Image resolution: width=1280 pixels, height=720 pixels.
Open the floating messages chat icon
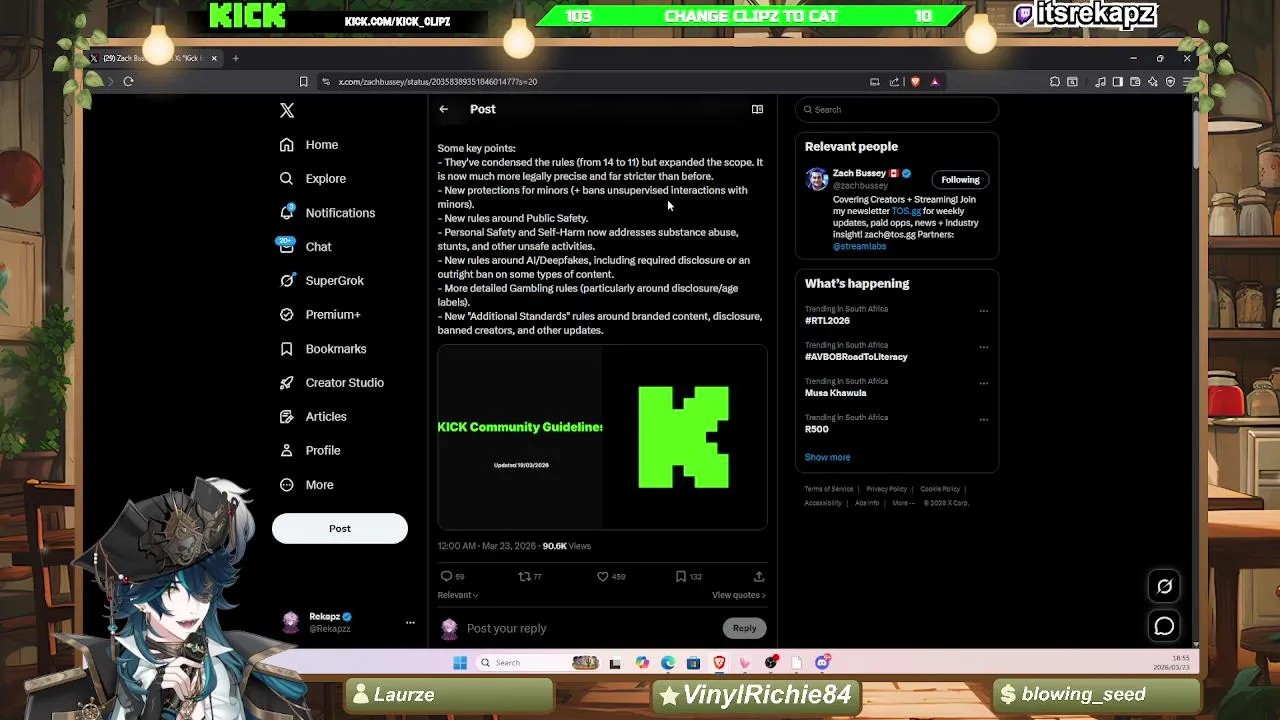point(1164,626)
